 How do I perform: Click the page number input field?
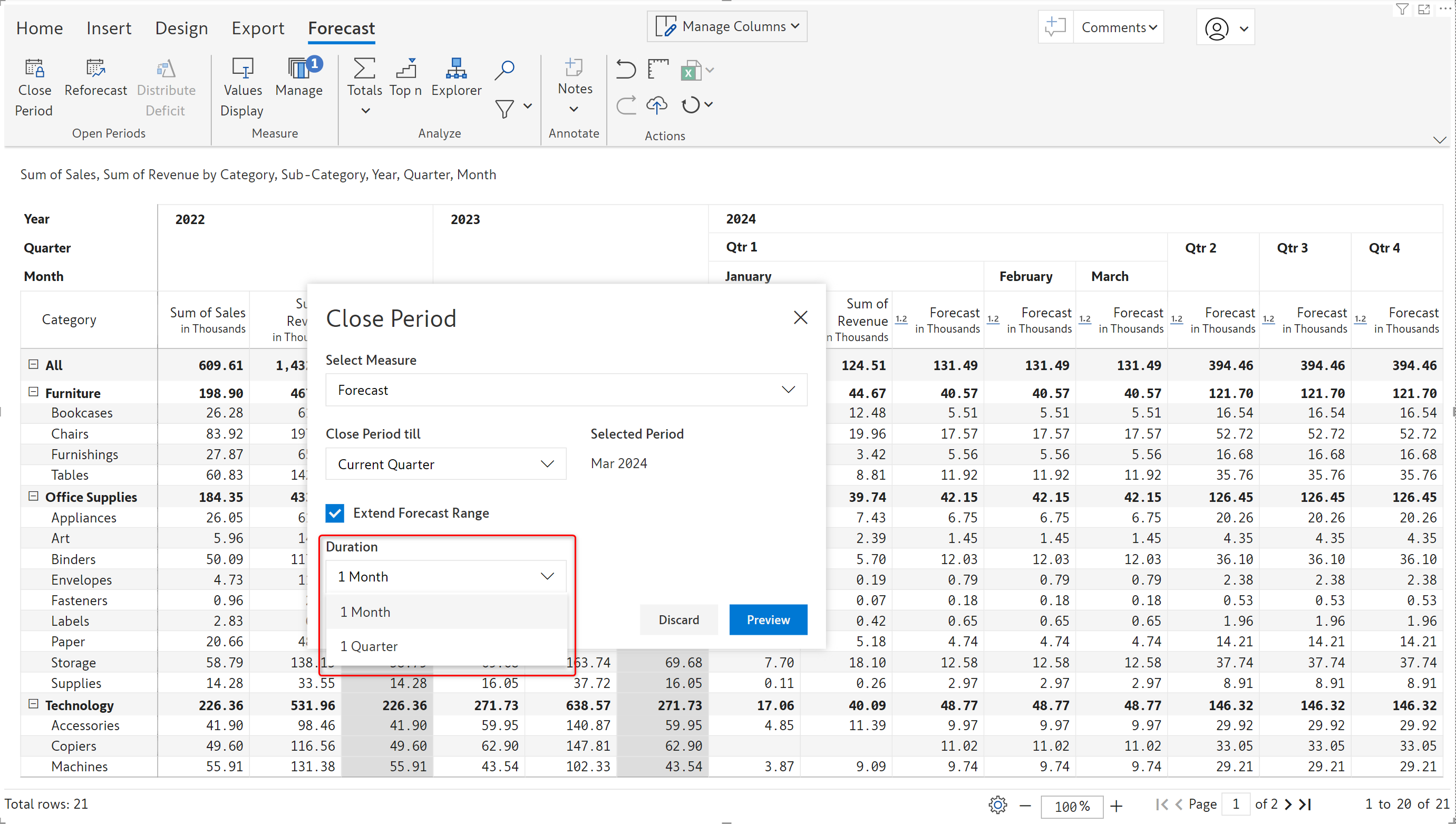(1235, 804)
